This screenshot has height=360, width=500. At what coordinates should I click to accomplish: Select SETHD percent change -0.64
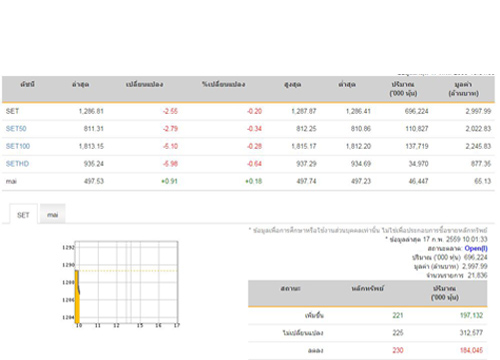[x=254, y=164]
